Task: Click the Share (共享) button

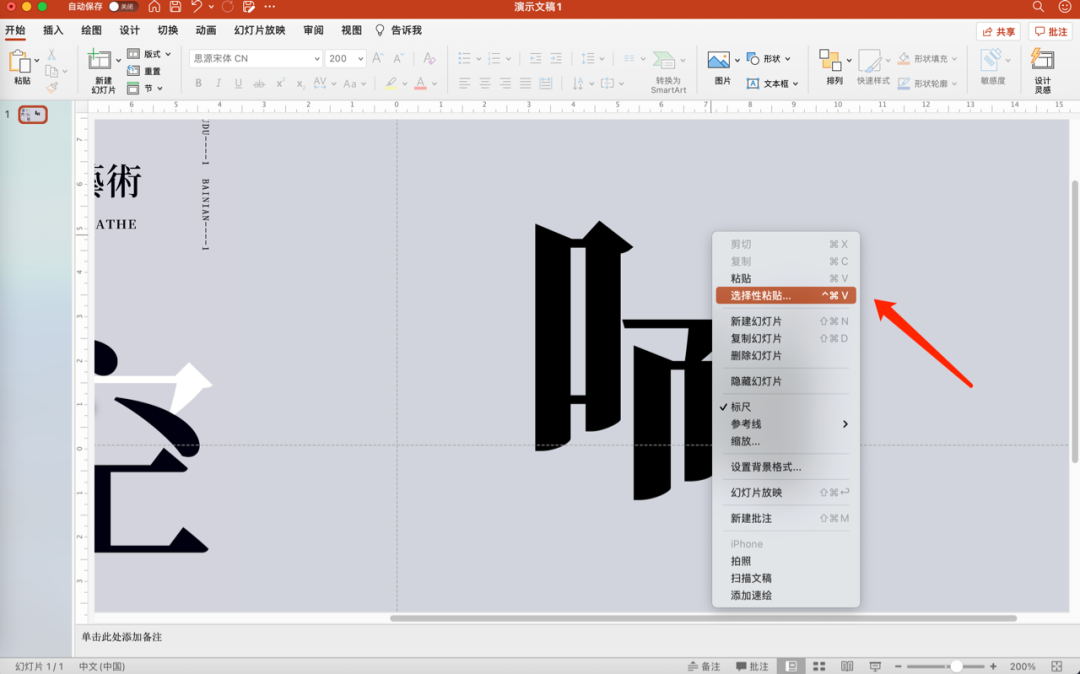Action: pos(998,32)
